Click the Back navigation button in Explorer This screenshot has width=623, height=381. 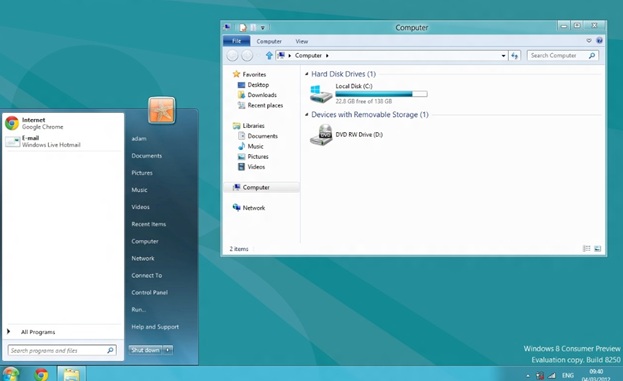coord(232,56)
